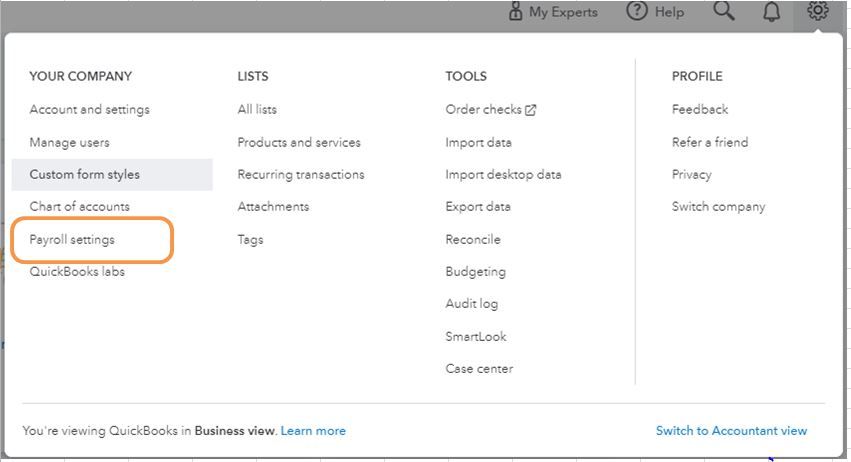Open Case center
Image resolution: width=851 pixels, height=462 pixels.
point(479,369)
